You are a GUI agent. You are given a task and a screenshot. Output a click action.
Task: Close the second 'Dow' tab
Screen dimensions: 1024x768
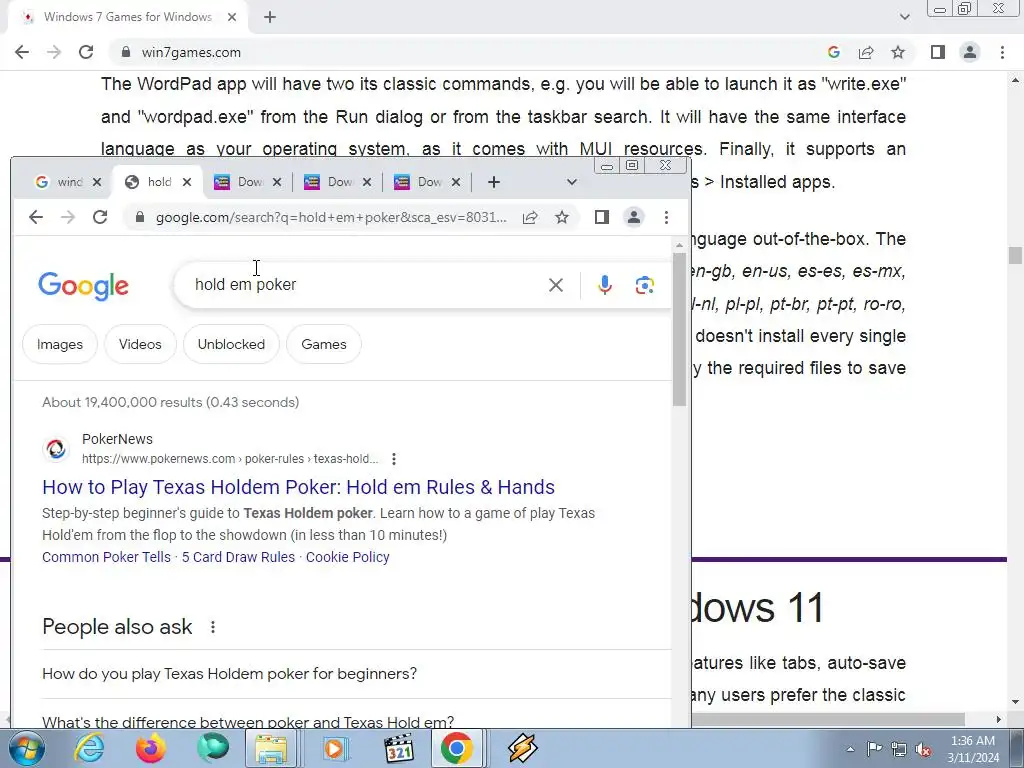367,182
